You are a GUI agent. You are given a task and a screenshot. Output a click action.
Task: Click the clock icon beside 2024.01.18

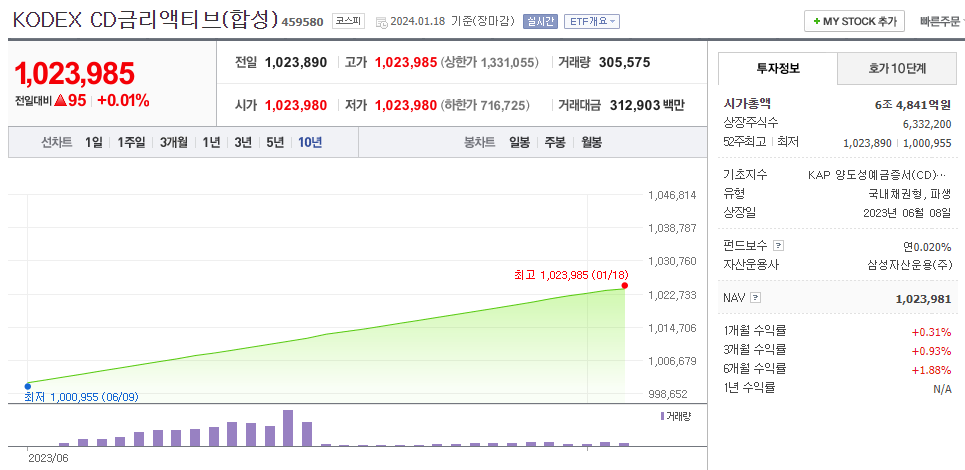(382, 22)
